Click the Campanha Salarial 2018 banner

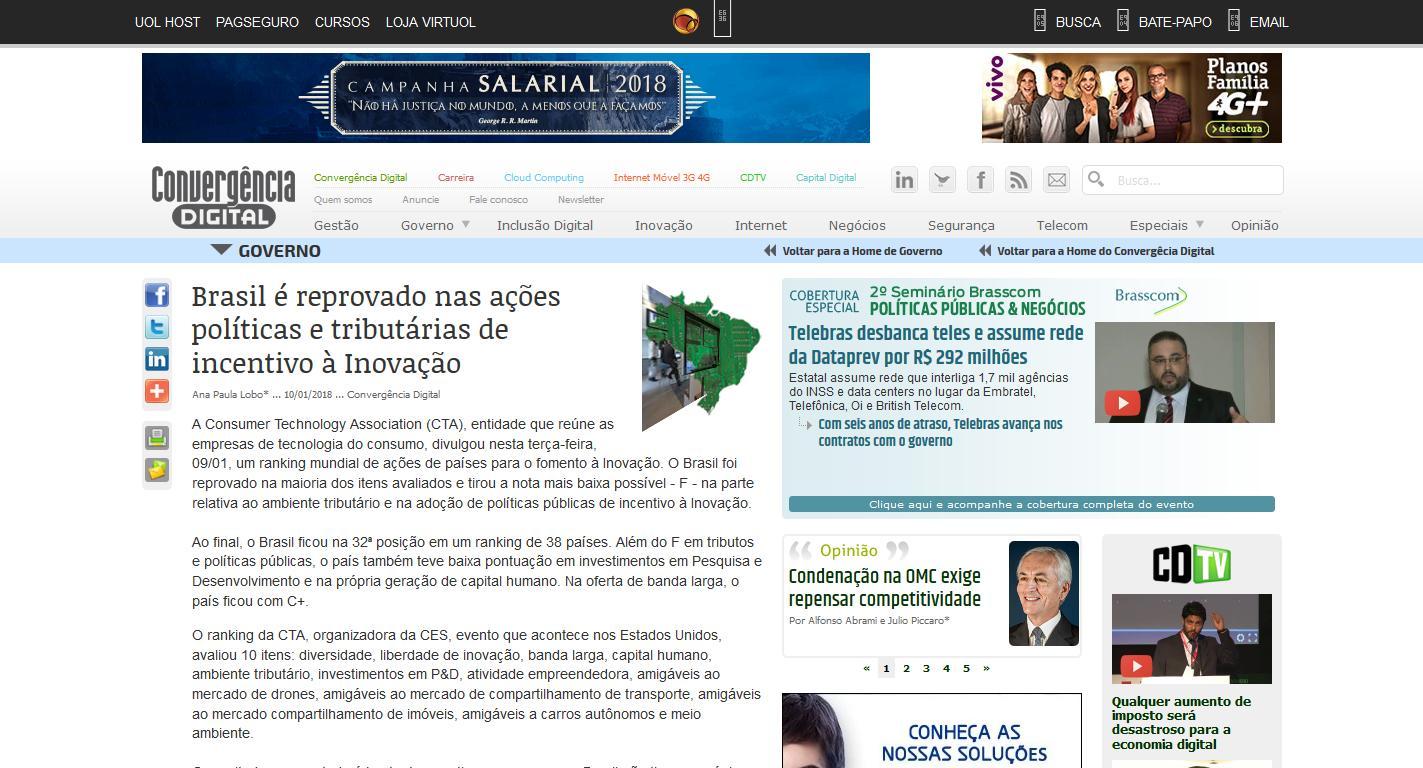[506, 98]
